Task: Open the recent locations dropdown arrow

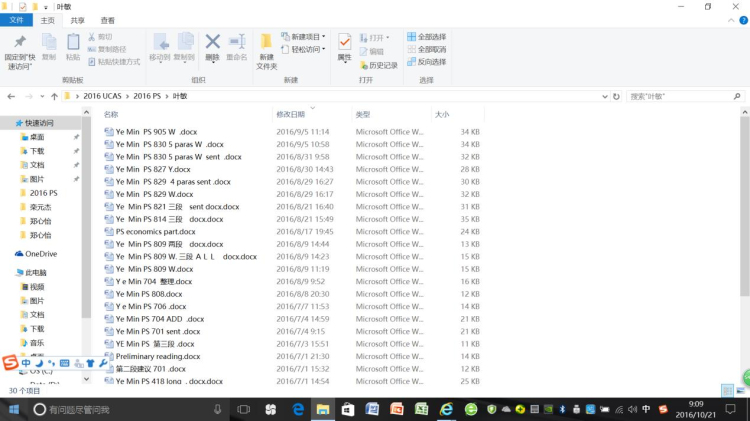Action: coord(41,96)
